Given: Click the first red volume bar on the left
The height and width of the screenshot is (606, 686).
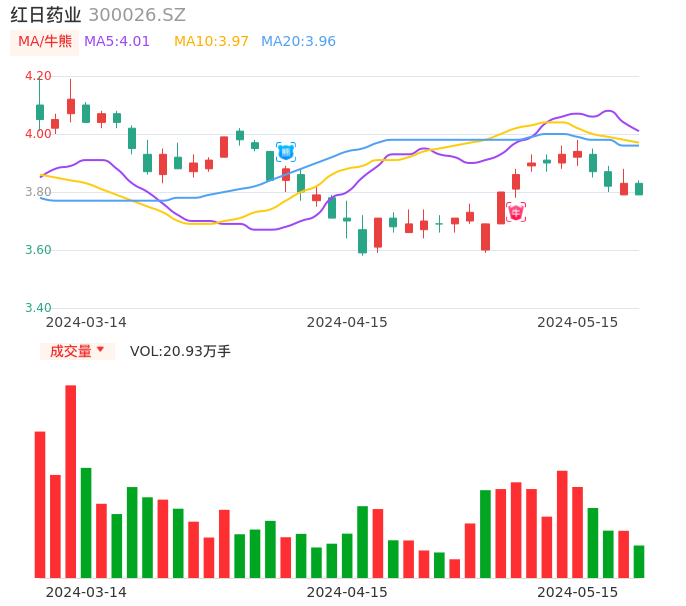Looking at the screenshot, I should pyautogui.click(x=40, y=504).
